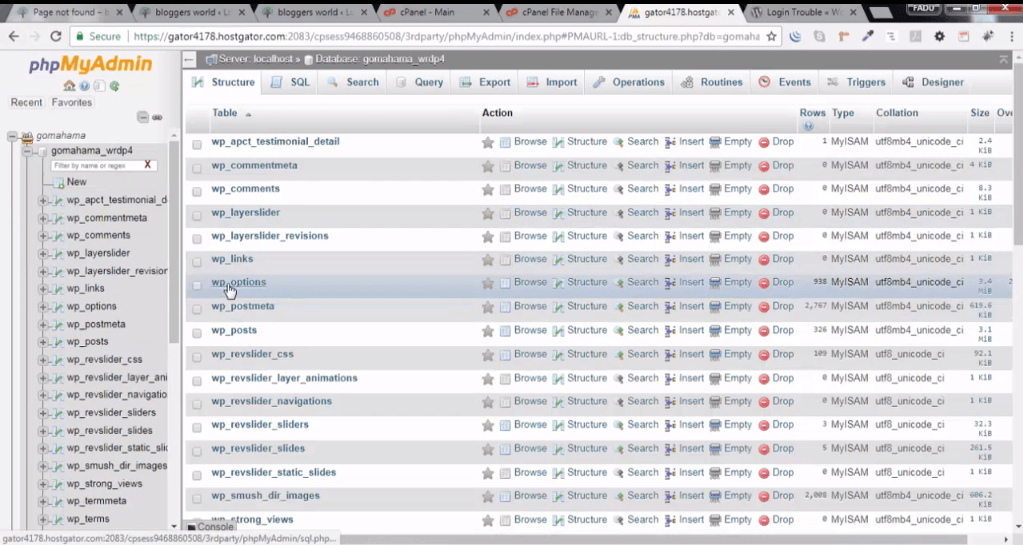This screenshot has width=1023, height=545.
Task: Favorite the wp_posts table star icon
Action: 487,331
